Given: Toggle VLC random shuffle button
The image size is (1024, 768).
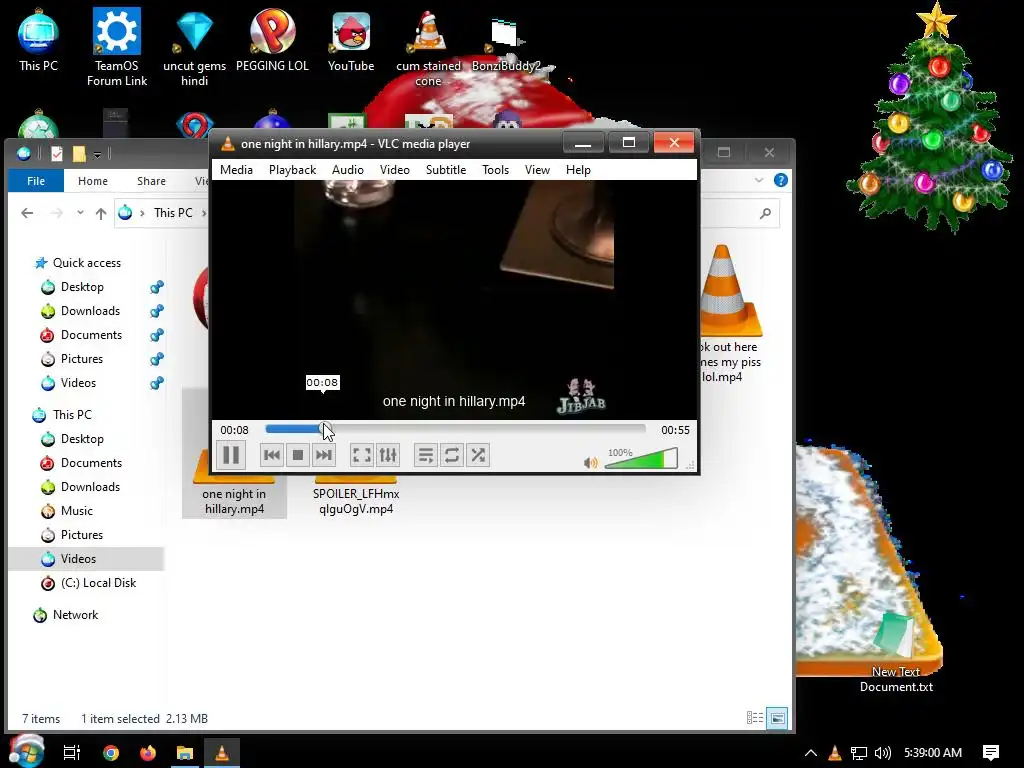Looking at the screenshot, I should 478,455.
